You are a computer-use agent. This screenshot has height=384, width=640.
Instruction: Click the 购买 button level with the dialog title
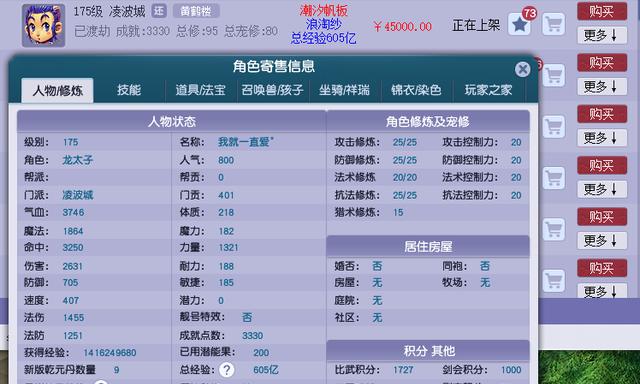(602, 63)
